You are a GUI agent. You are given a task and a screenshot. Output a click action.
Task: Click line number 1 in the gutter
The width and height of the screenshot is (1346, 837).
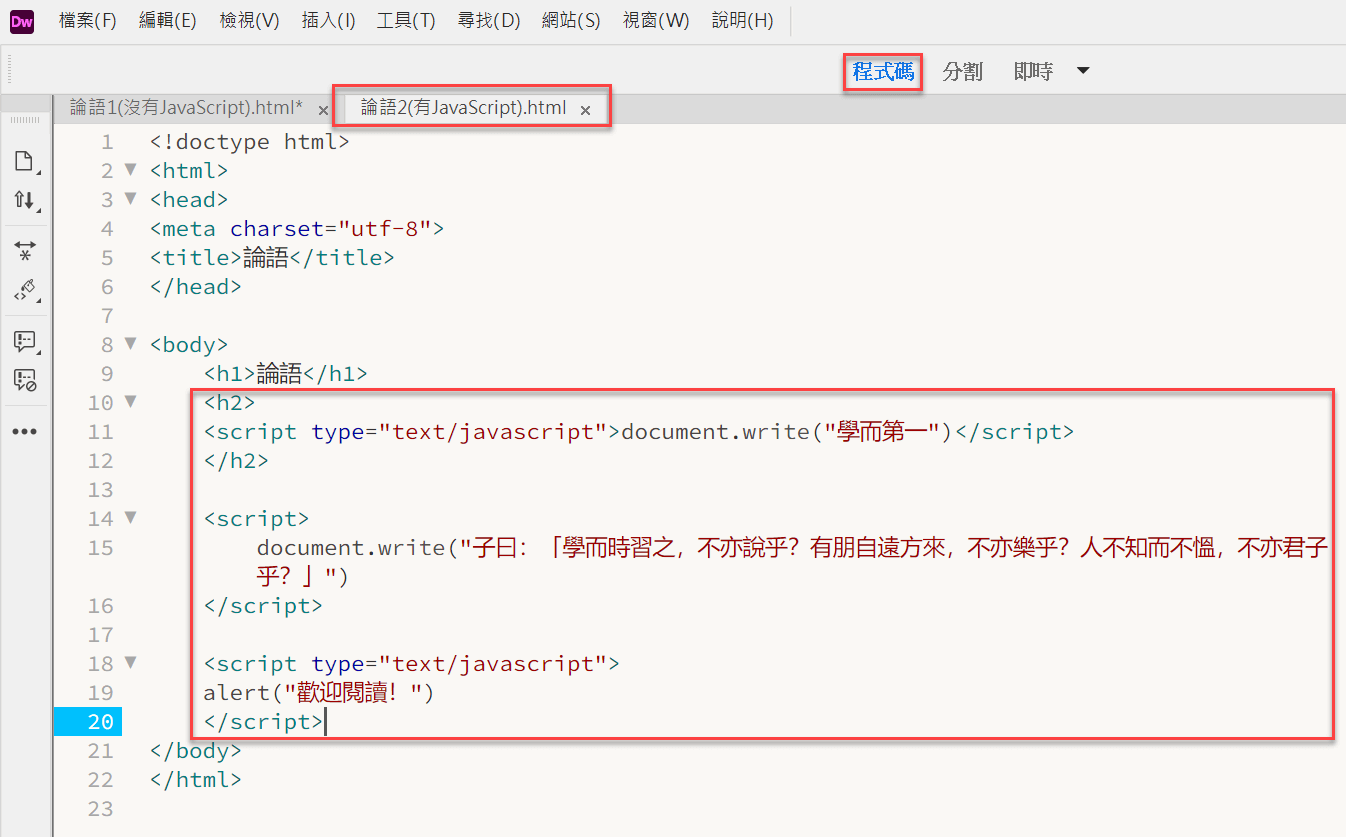click(107, 142)
